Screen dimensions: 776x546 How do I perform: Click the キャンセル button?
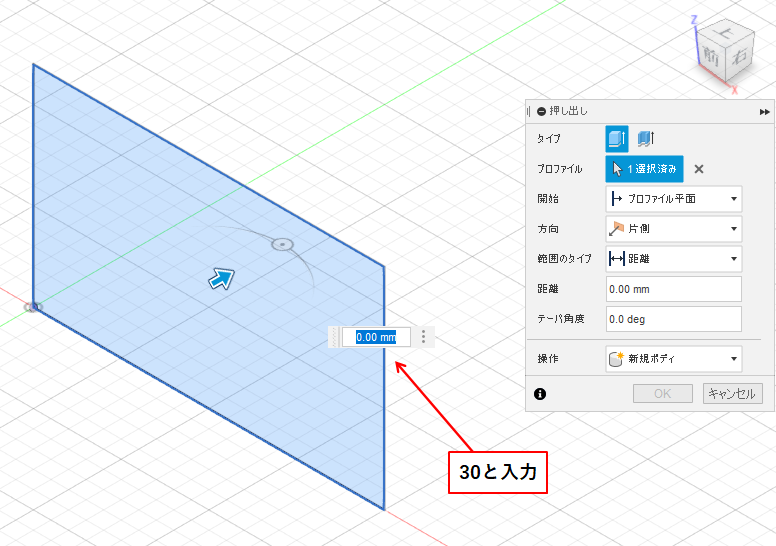click(732, 394)
